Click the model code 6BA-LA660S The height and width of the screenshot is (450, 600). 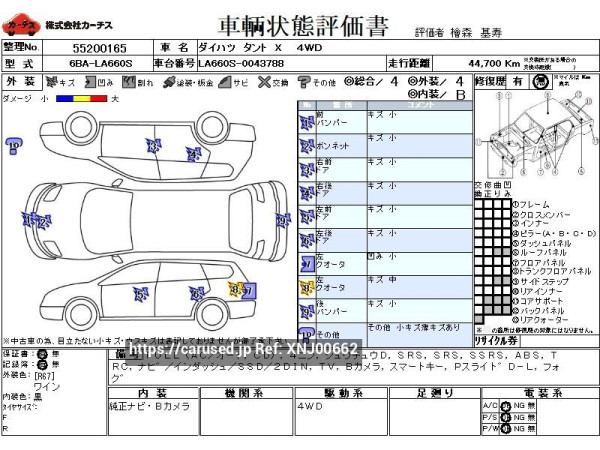(x=101, y=64)
